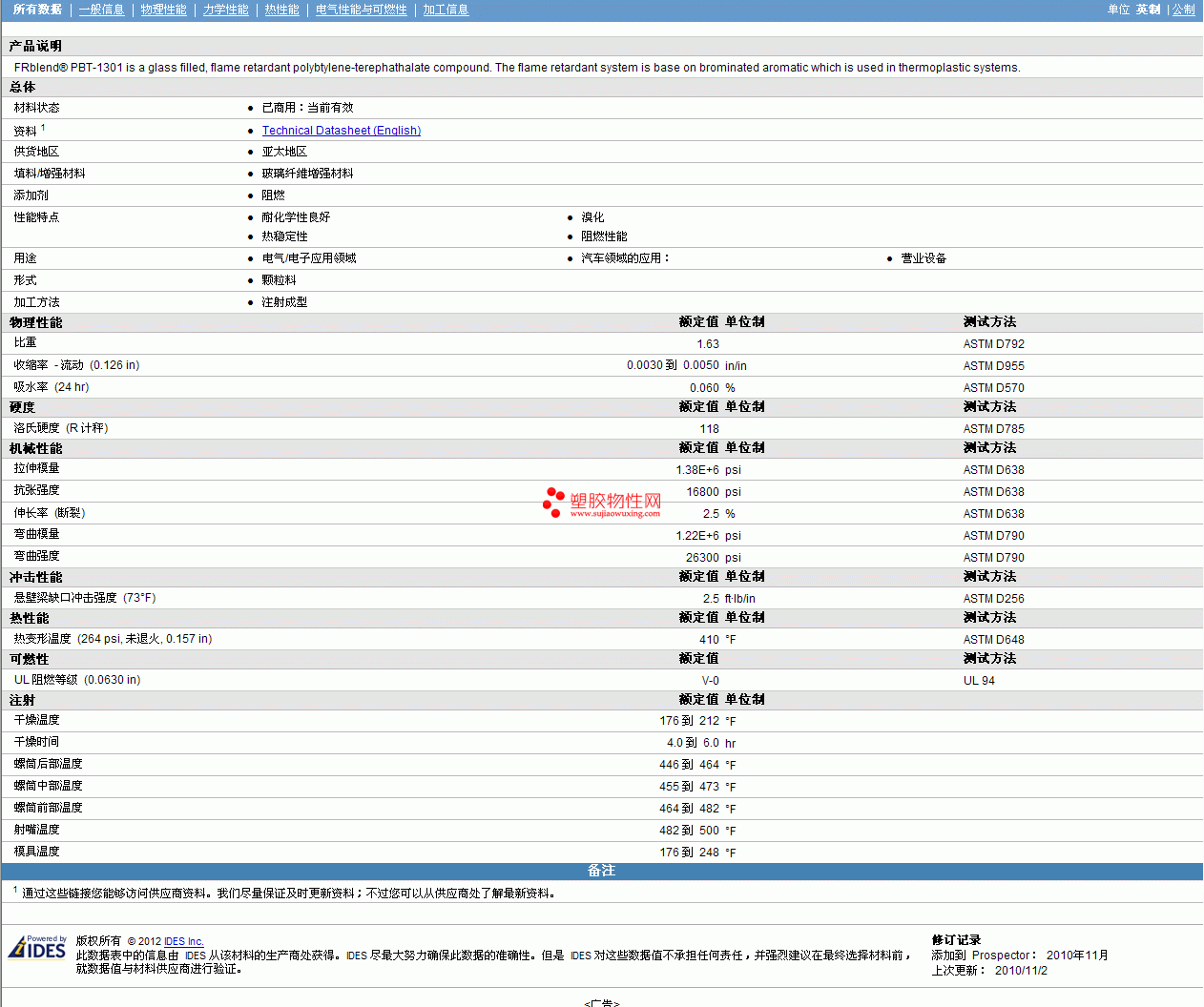Select the 玻璃纤维增强材料 entry
Viewport: 1204px width, 1007px height.
coord(307,174)
